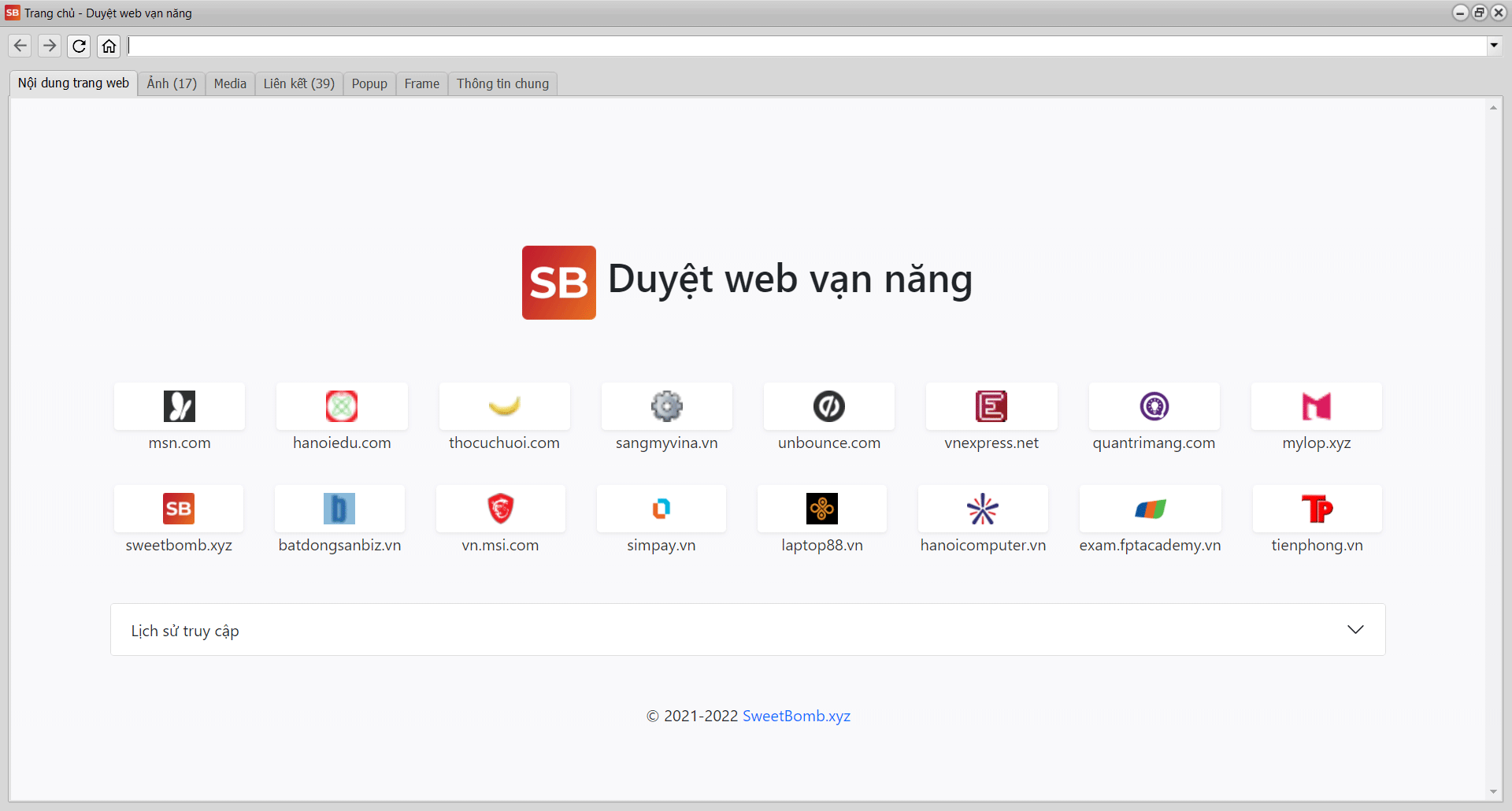Open the sangmyvina.vn gear icon
Viewport: 1512px width, 811px height.
click(x=666, y=406)
